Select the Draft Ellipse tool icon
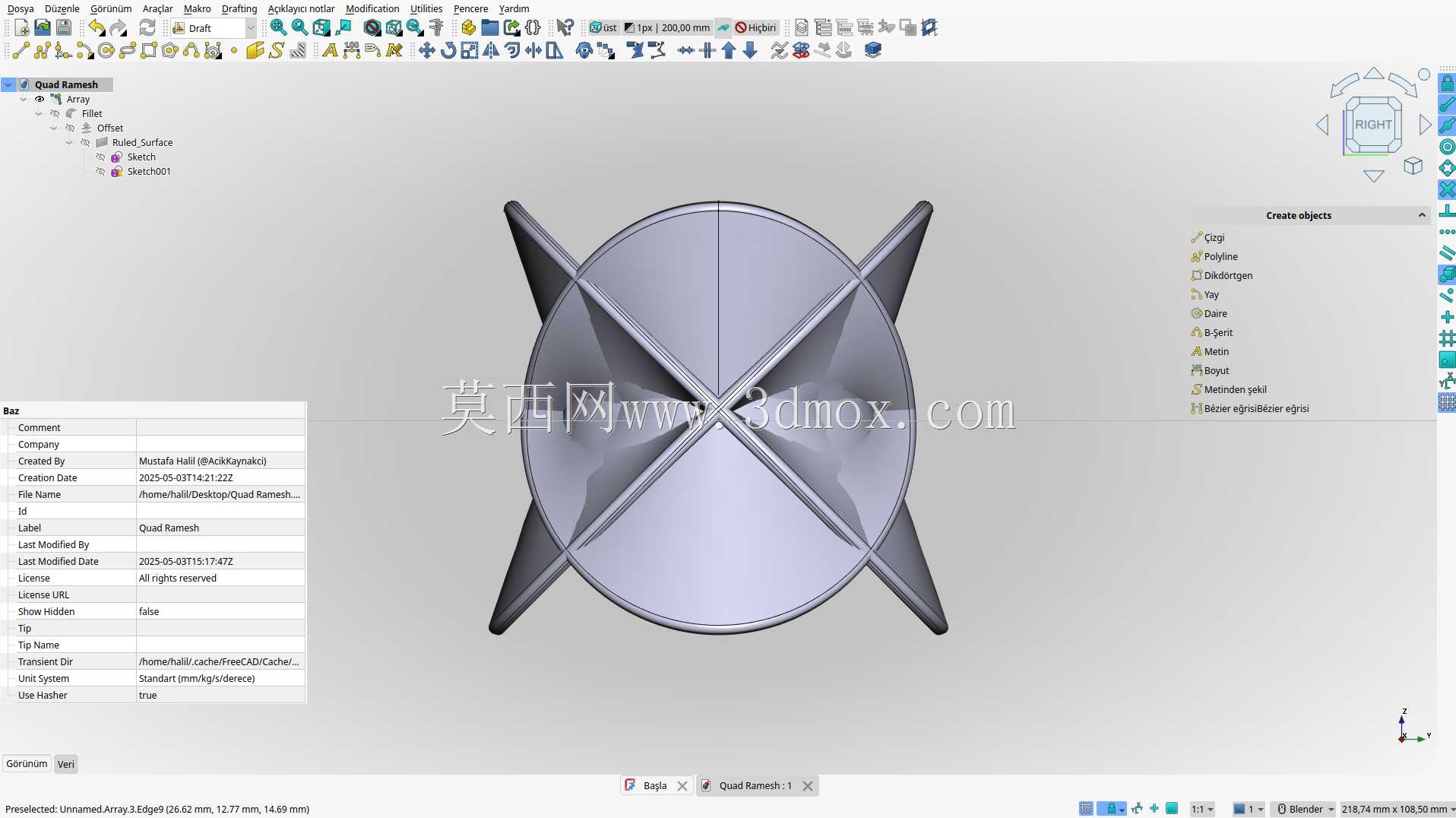This screenshot has width=1456, height=818. point(128,50)
